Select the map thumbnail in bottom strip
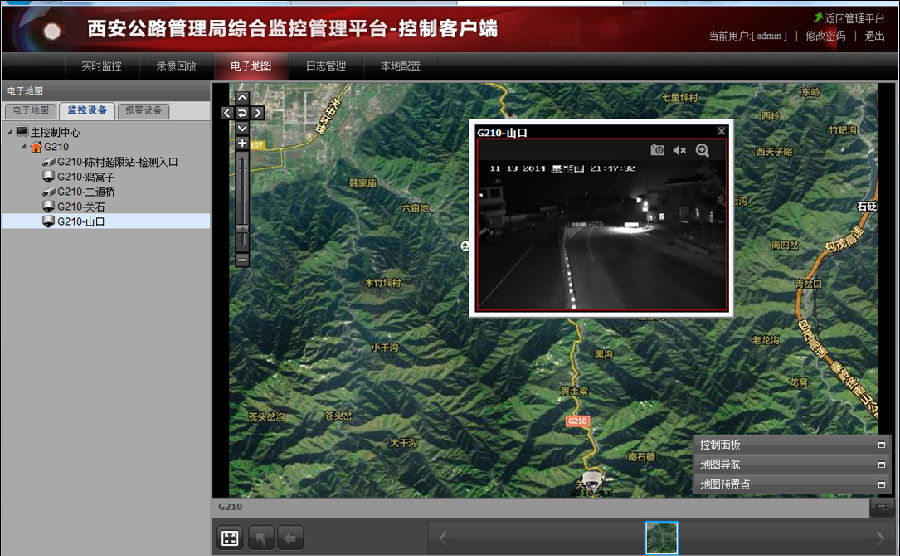The image size is (900, 556). tap(661, 538)
